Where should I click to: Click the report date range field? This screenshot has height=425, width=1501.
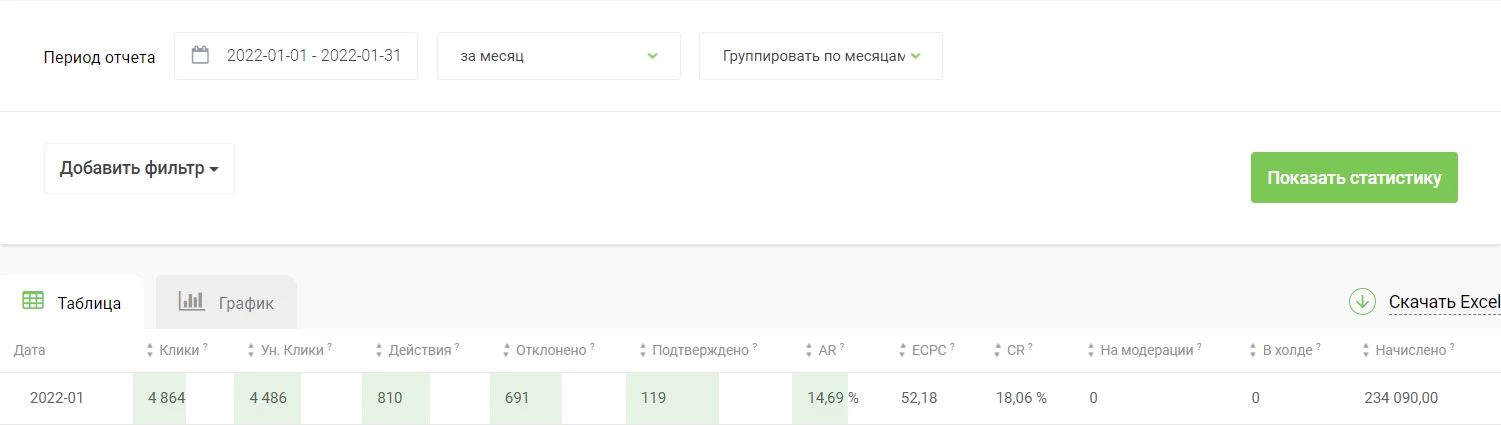(296, 56)
